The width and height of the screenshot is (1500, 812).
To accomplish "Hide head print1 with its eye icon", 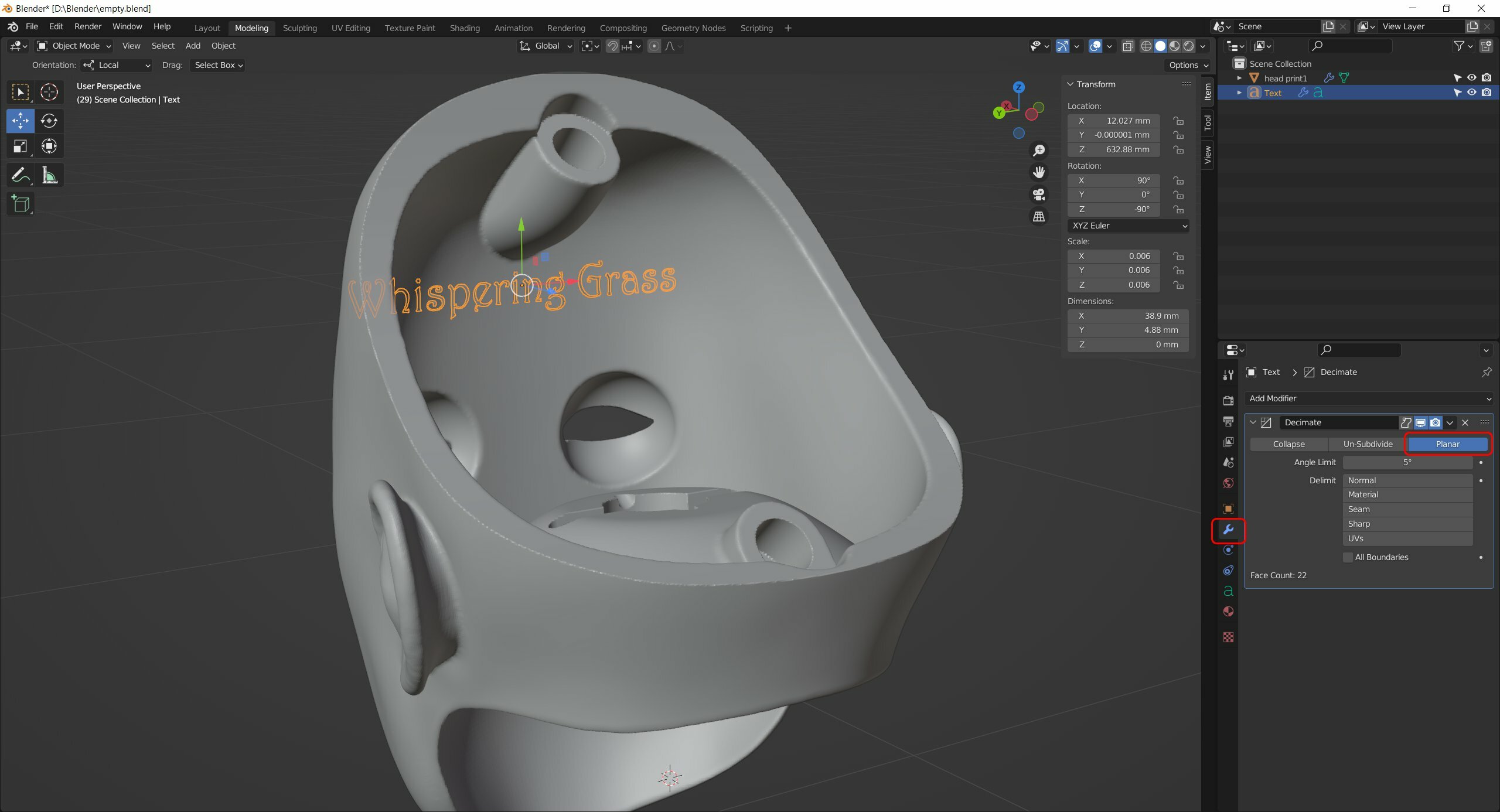I will pyautogui.click(x=1472, y=78).
